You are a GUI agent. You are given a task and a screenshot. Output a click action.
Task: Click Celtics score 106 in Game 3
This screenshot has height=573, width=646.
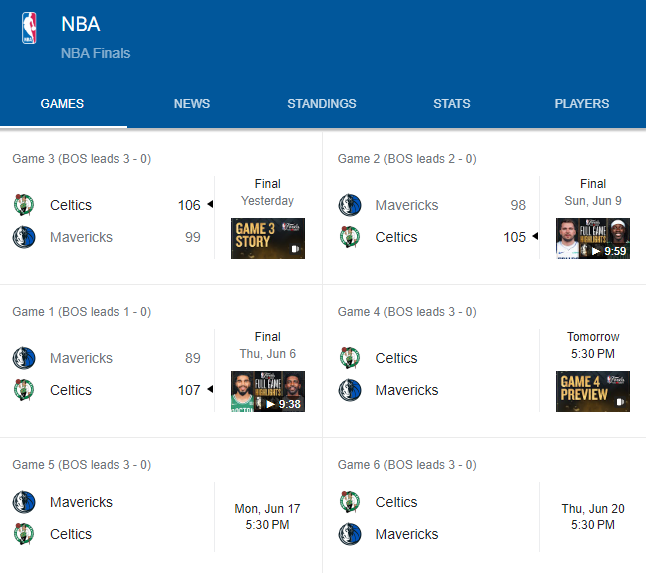click(x=189, y=205)
